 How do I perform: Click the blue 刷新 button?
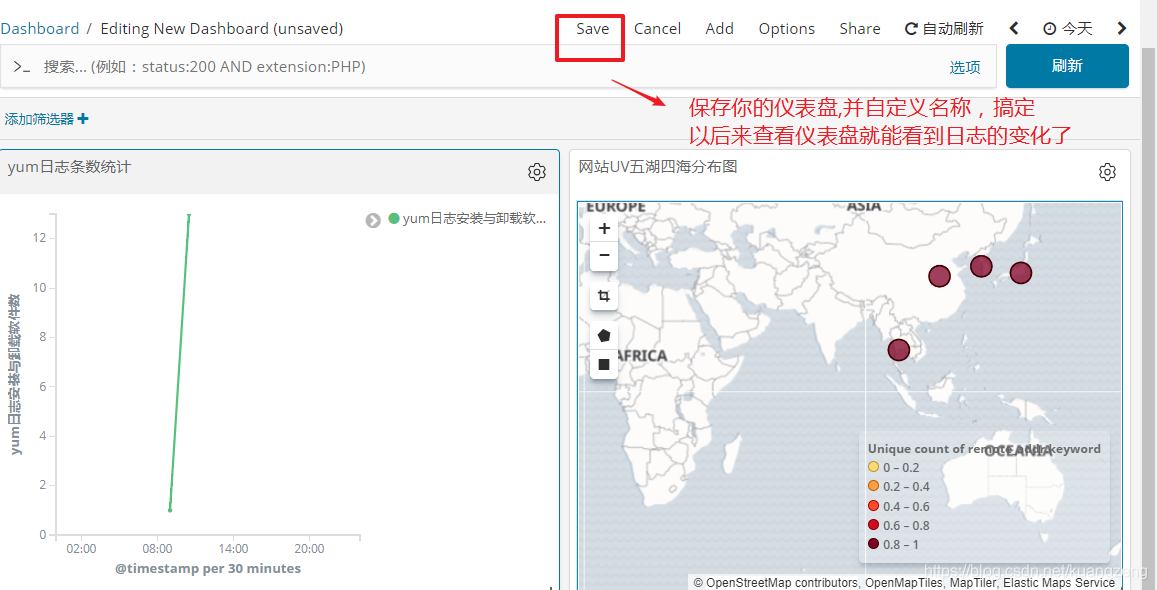pyautogui.click(x=1067, y=66)
